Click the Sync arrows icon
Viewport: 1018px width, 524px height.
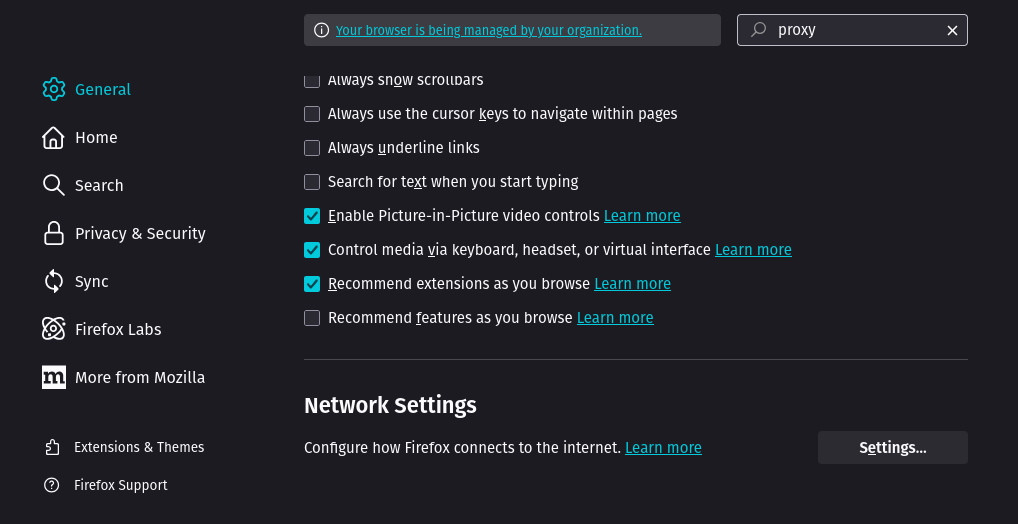(54, 281)
